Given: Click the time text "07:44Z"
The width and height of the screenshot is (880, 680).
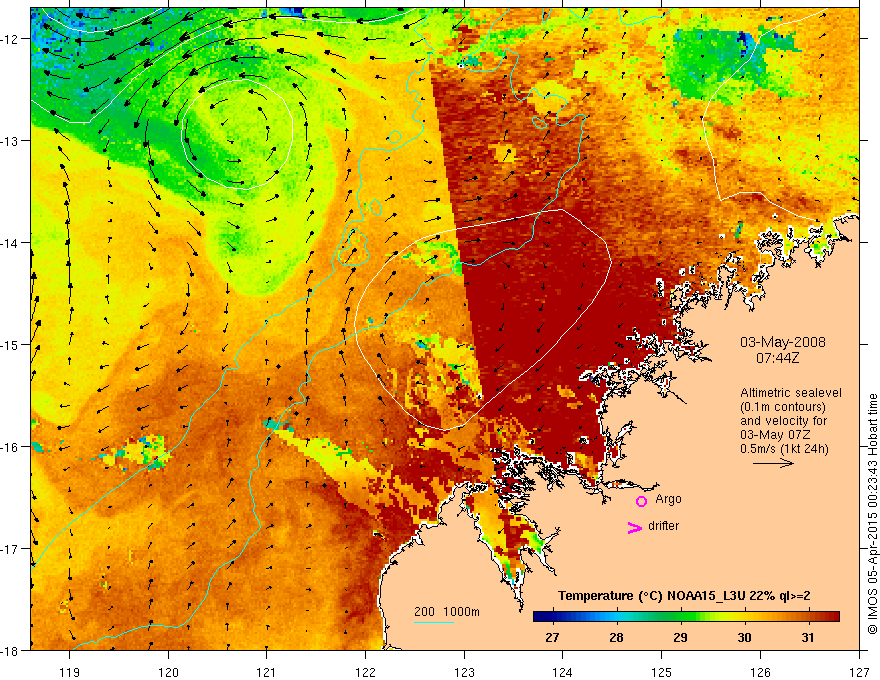Looking at the screenshot, I should tap(777, 357).
